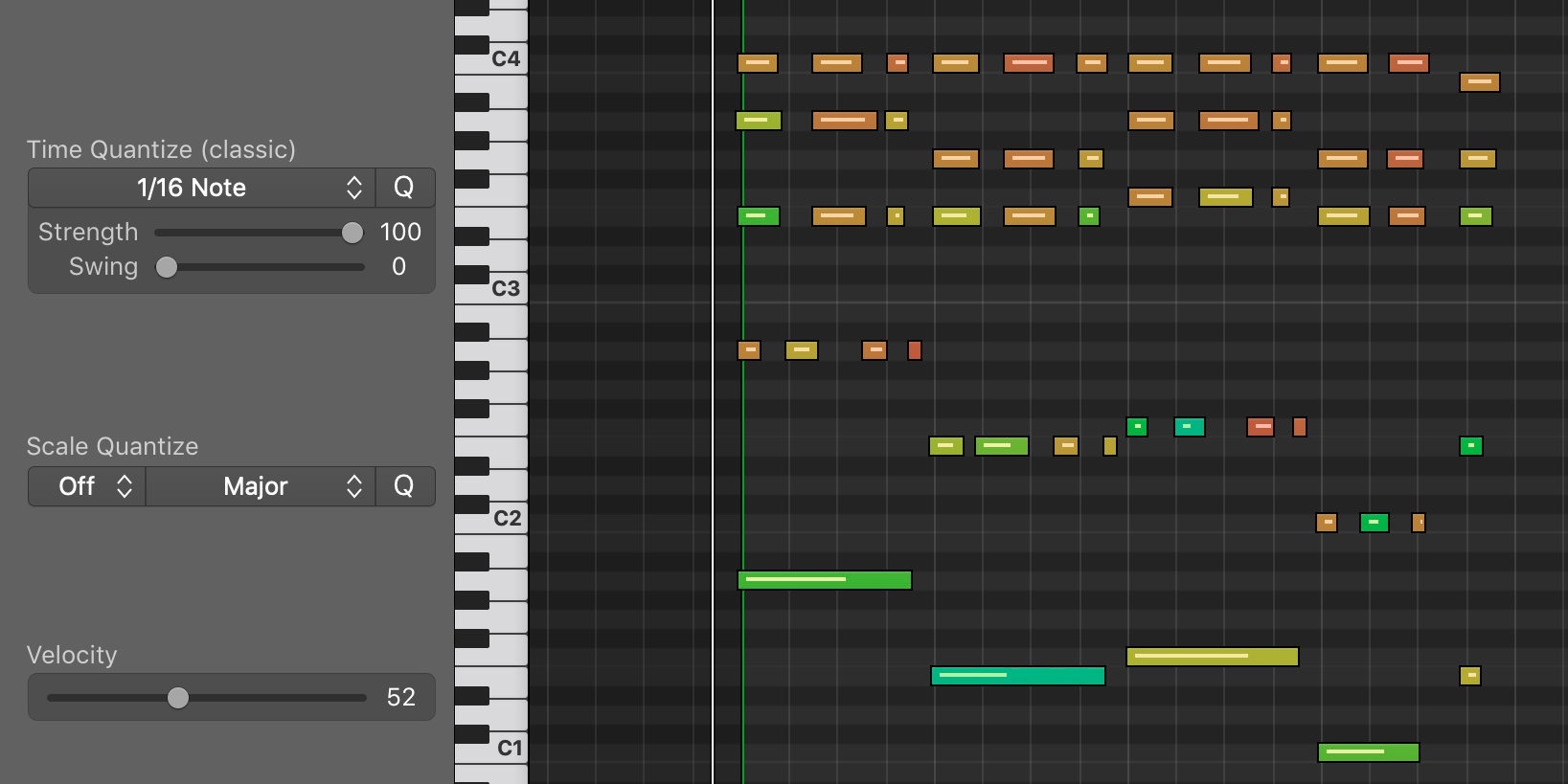Select the long green bass note below C2
The width and height of the screenshot is (1568, 784).
pos(824,580)
